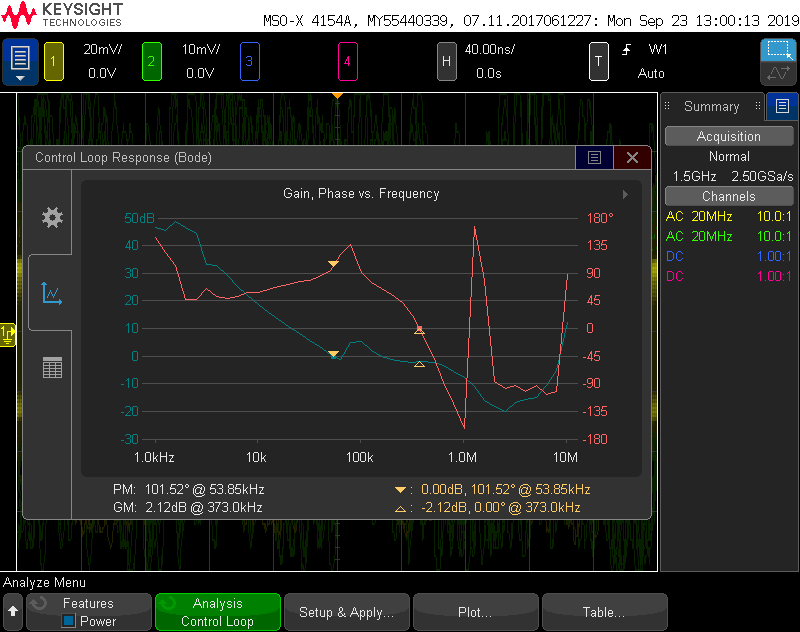
Task: Click the GM: 2.12dB @ 373.0kHz readout
Action: (188, 508)
